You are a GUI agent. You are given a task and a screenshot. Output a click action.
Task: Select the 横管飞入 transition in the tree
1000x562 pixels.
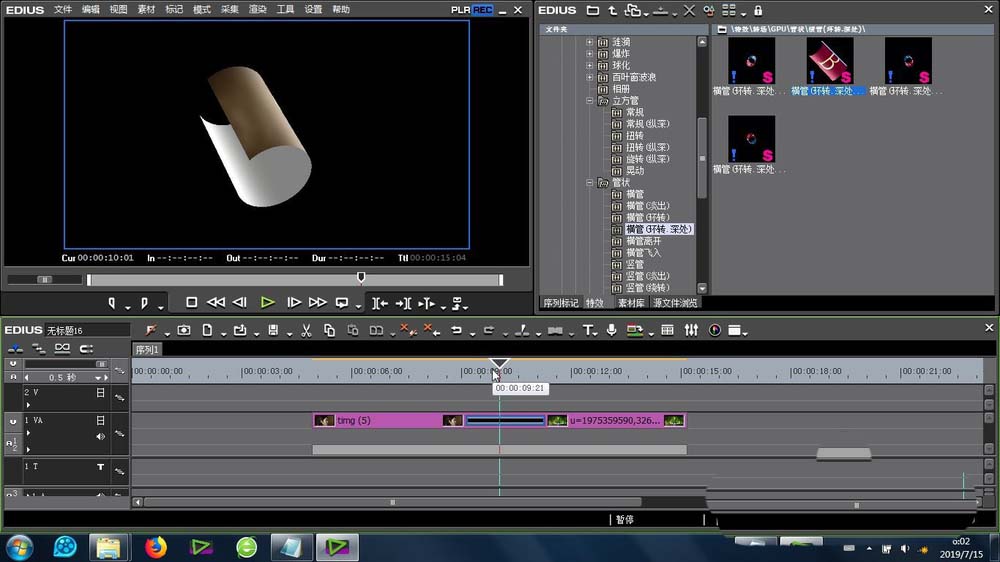point(642,252)
